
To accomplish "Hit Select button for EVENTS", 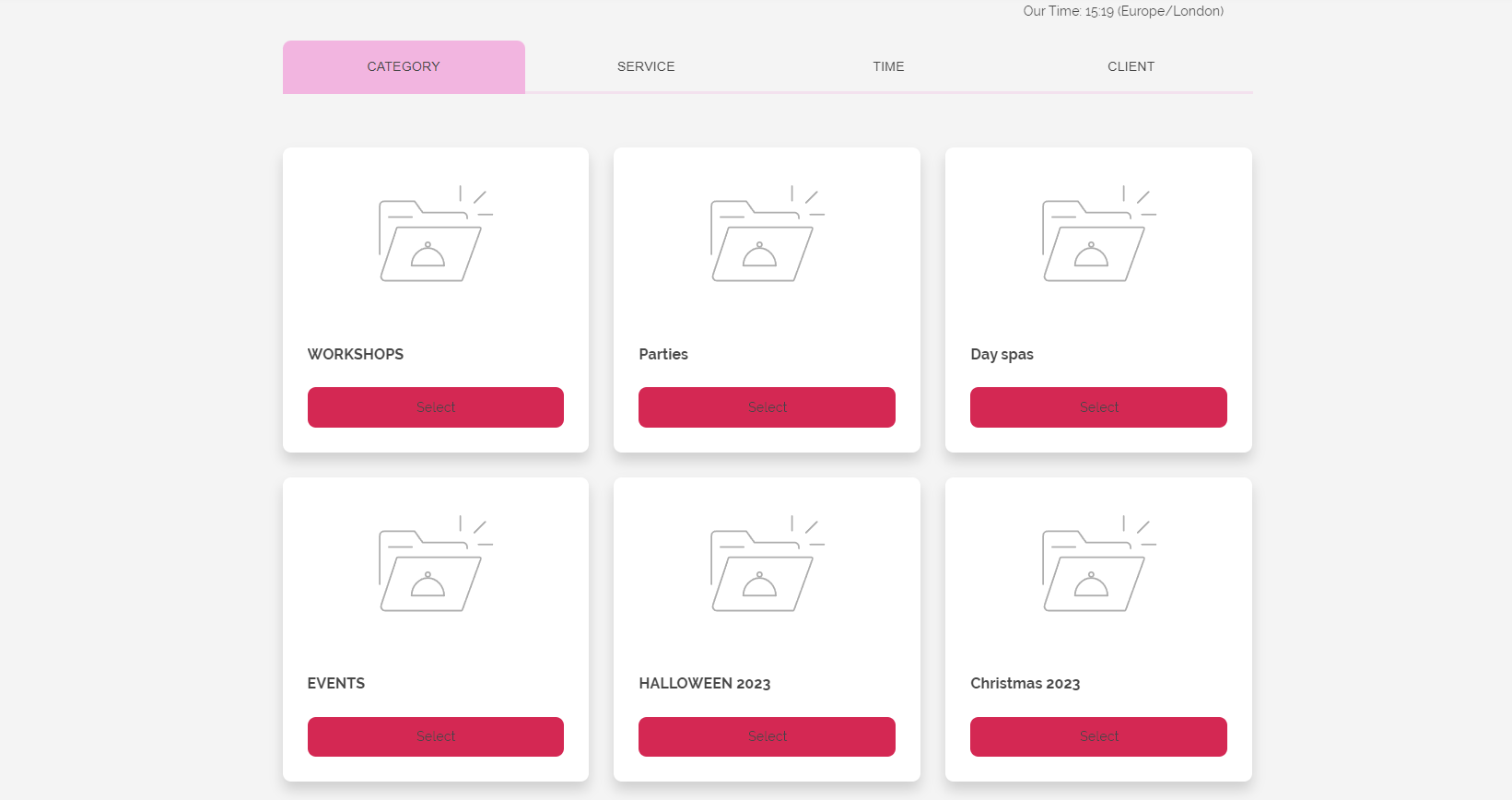I will 435,736.
